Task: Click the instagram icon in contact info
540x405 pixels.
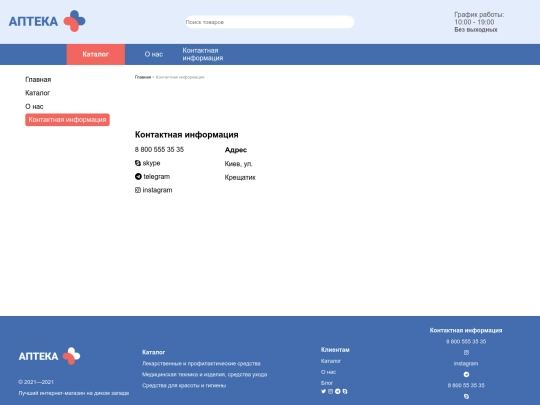Action: pyautogui.click(x=138, y=190)
